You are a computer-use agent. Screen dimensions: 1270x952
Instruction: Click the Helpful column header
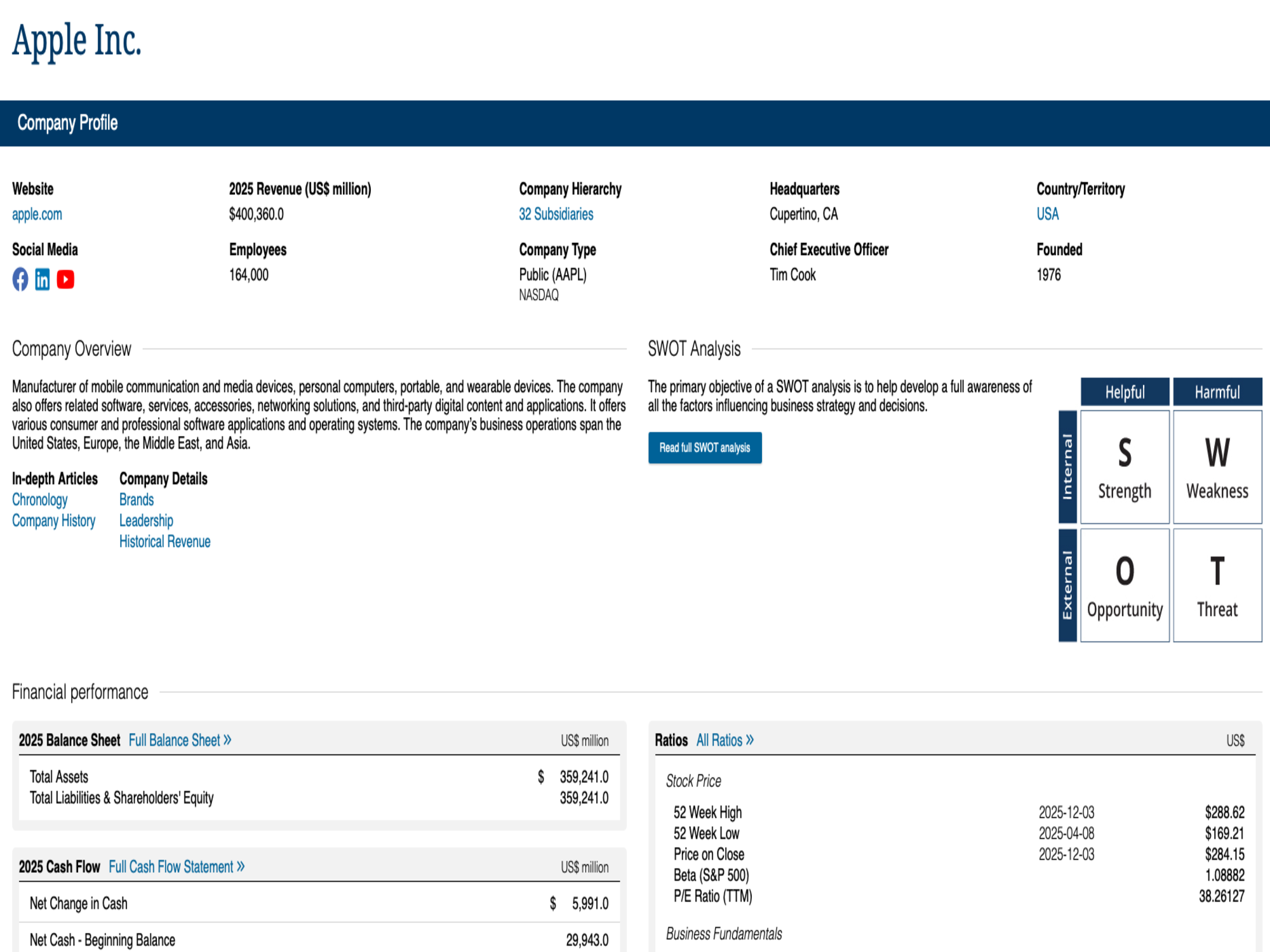(1125, 392)
